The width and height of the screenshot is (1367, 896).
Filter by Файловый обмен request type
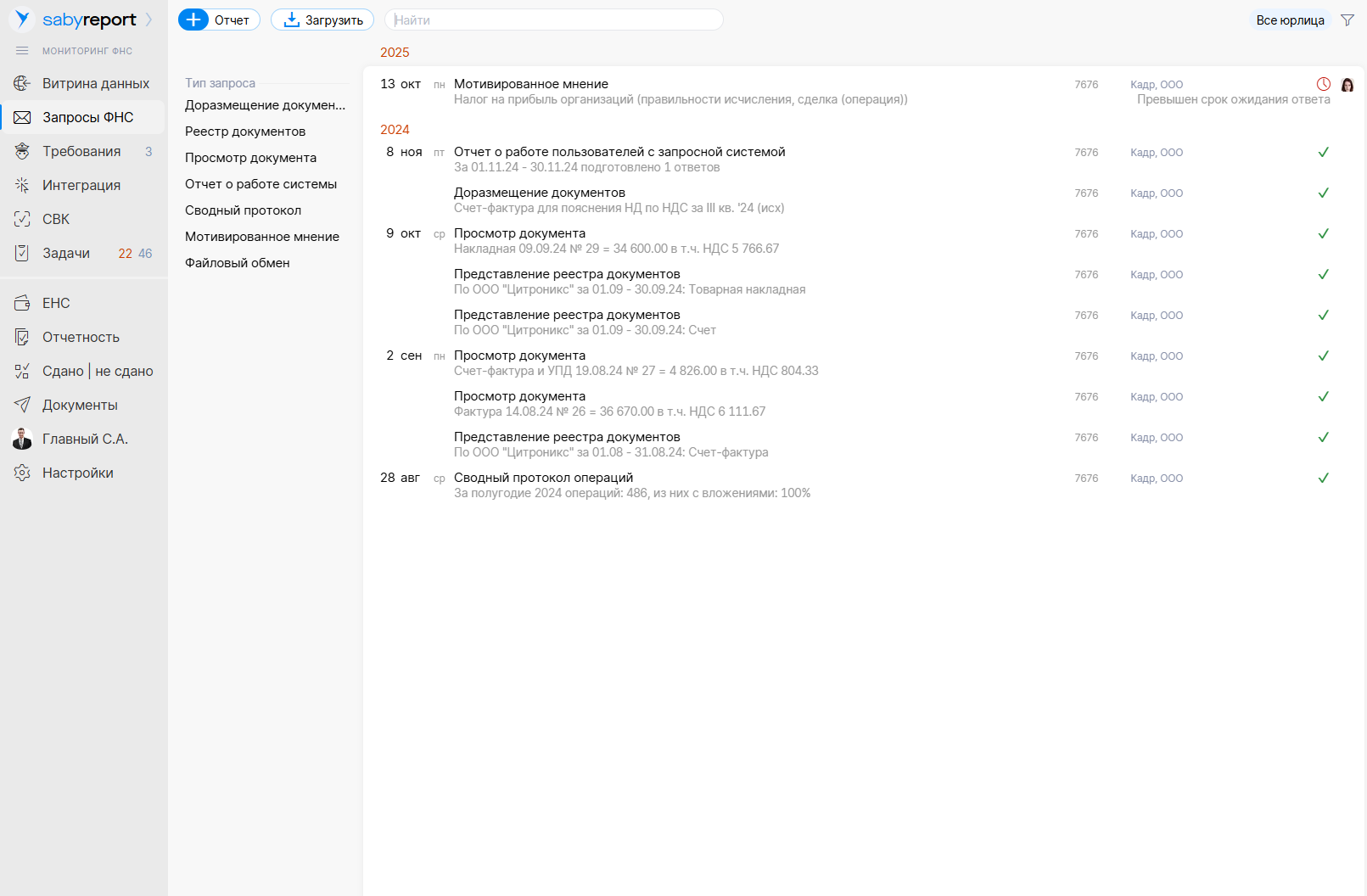click(x=237, y=263)
